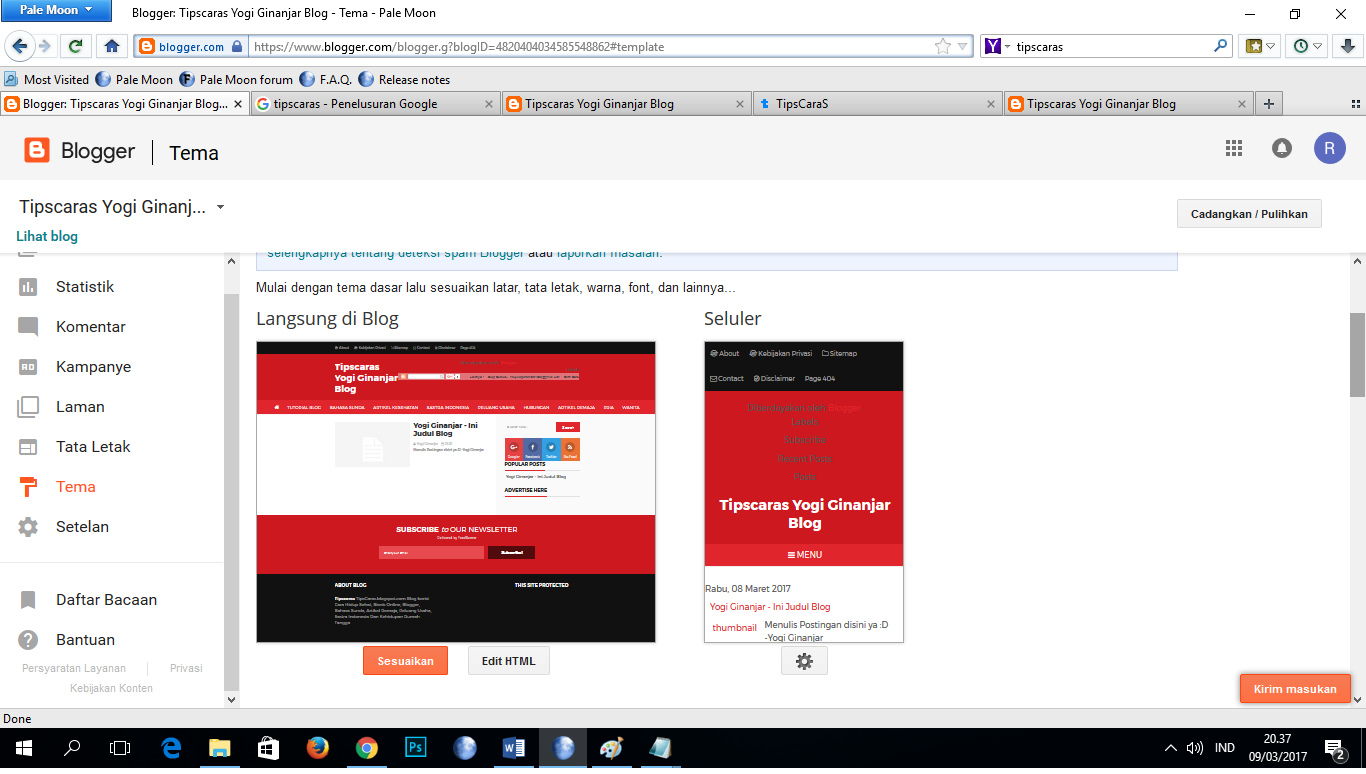Image resolution: width=1366 pixels, height=774 pixels.
Task: Open Word from the taskbar
Action: coord(514,747)
